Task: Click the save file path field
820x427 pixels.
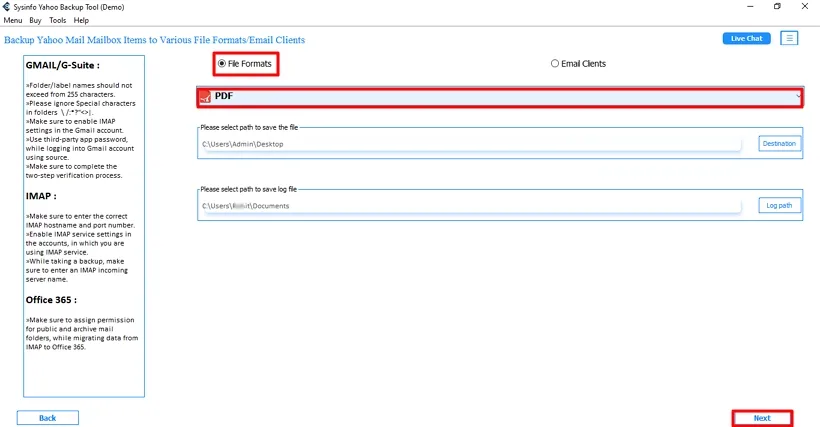Action: 471,144
